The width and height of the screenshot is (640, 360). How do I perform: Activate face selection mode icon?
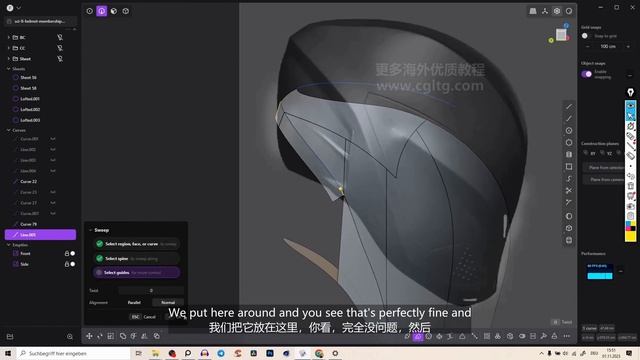pyautogui.click(x=114, y=11)
